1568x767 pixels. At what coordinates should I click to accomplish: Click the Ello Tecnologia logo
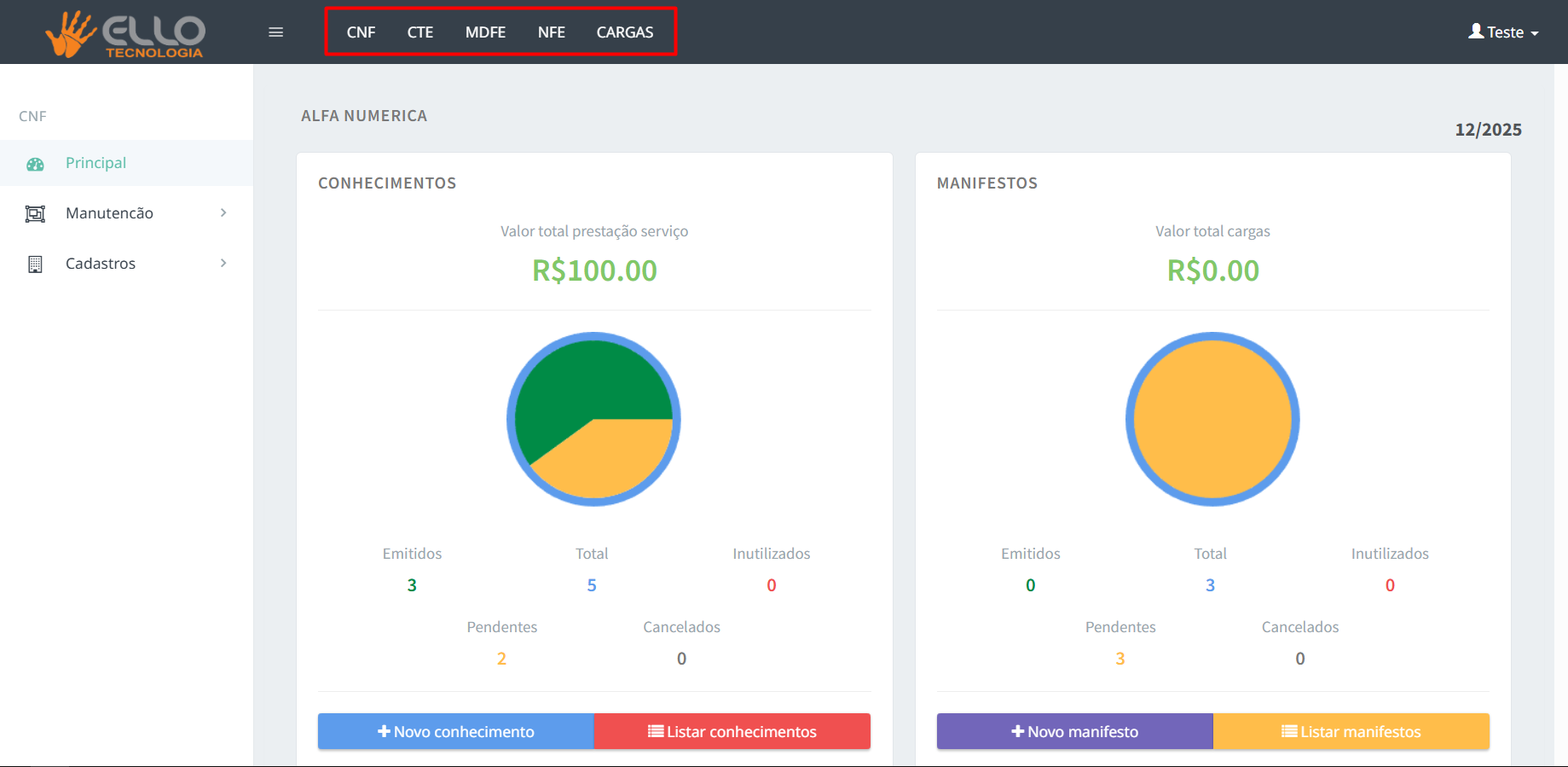(125, 34)
